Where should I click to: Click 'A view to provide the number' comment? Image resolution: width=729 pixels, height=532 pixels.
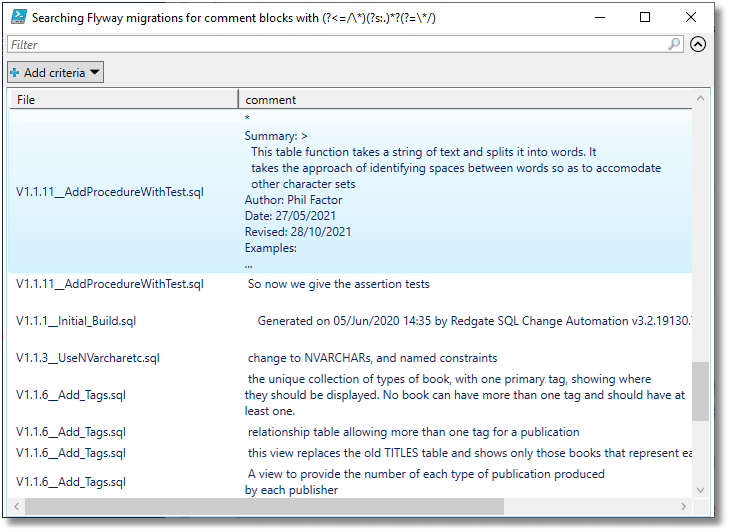(x=424, y=482)
